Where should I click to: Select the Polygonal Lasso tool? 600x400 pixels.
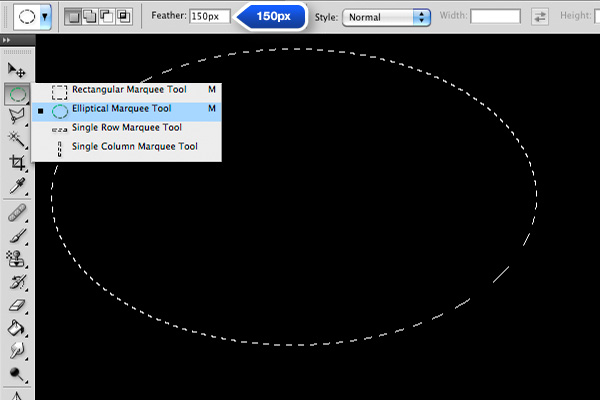[17, 116]
